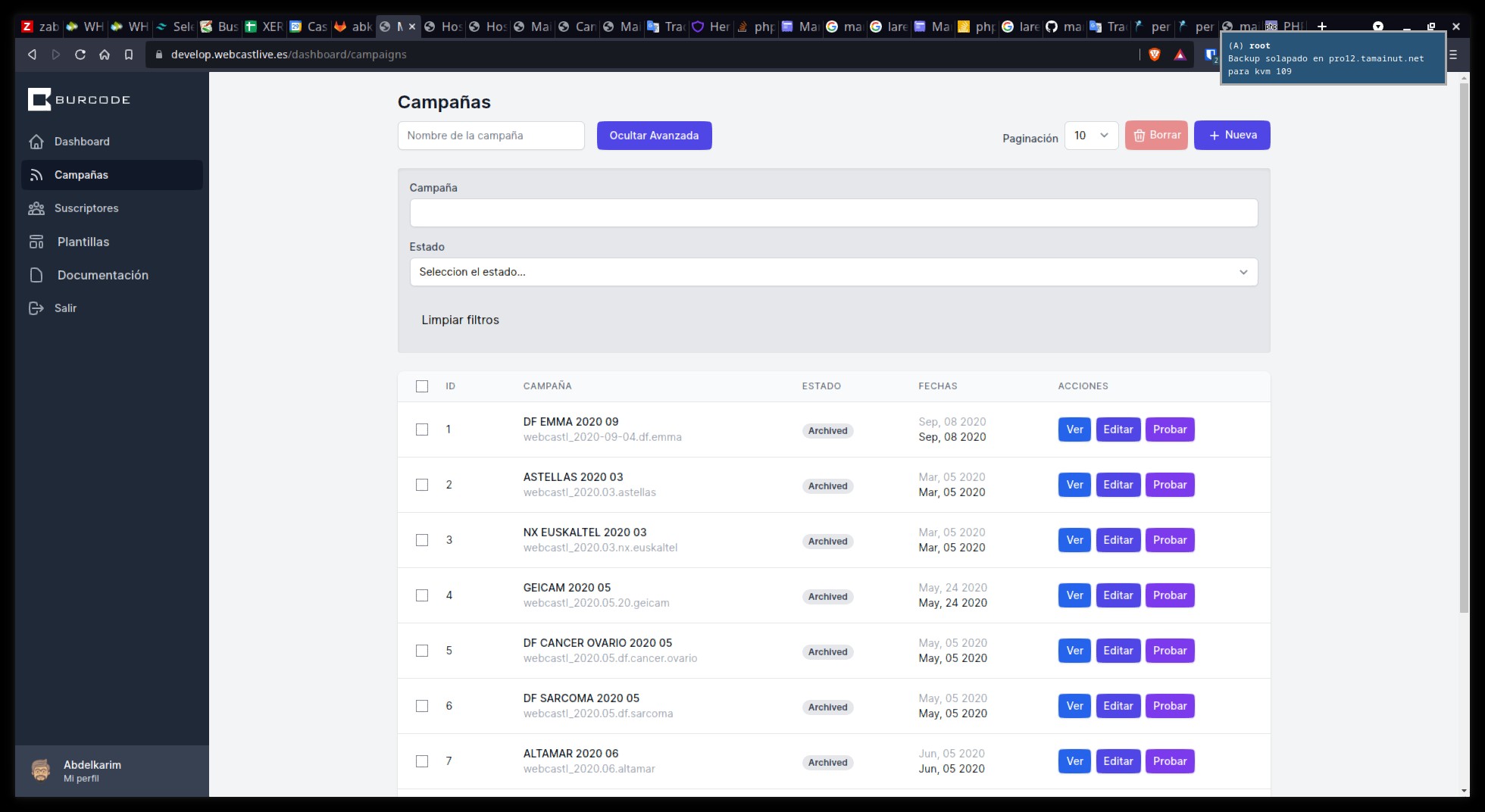
Task: Select the GEICAM 2020 05 row checkbox
Action: click(x=422, y=595)
